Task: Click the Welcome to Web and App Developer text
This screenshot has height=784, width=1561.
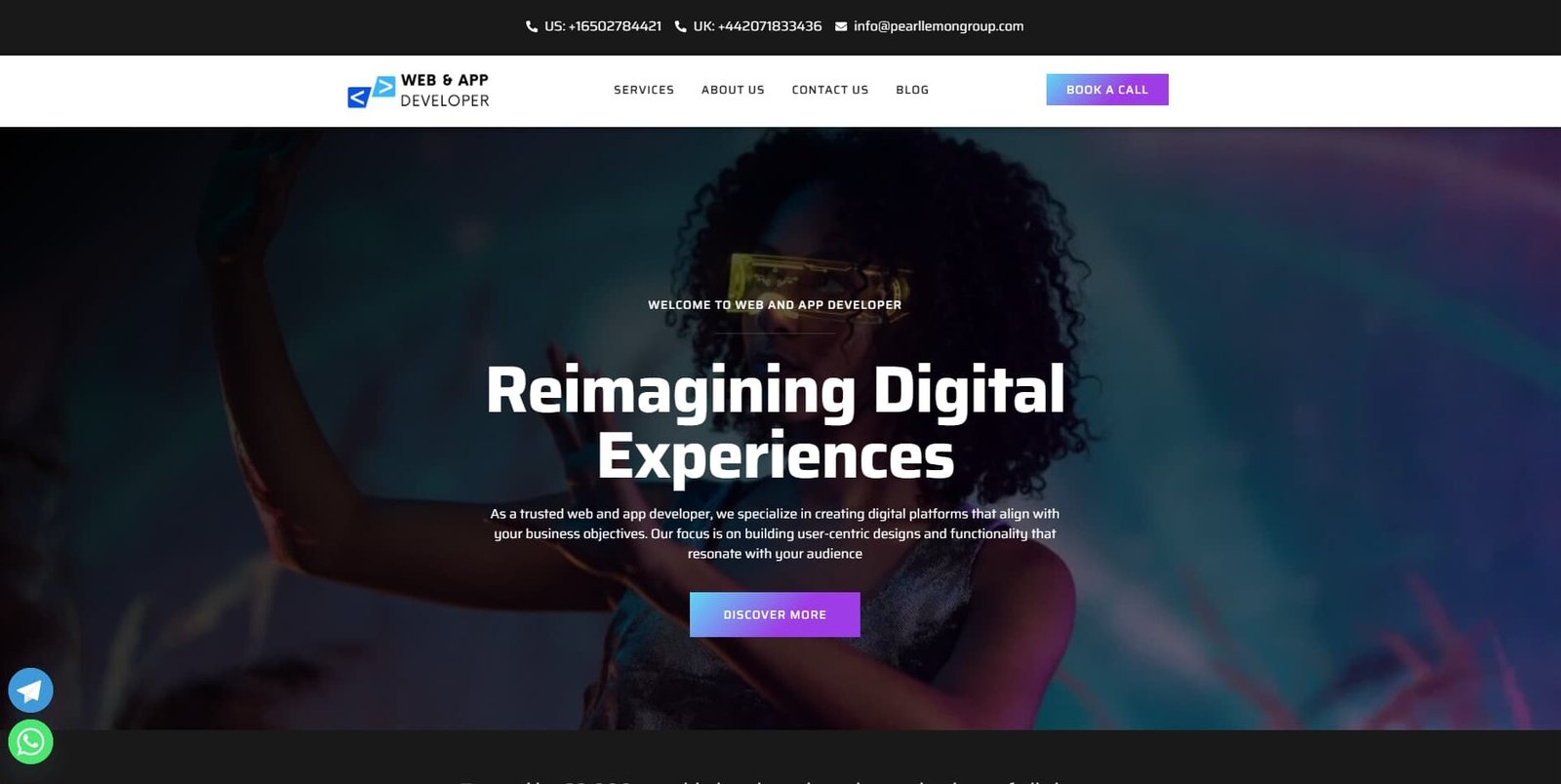Action: [775, 305]
